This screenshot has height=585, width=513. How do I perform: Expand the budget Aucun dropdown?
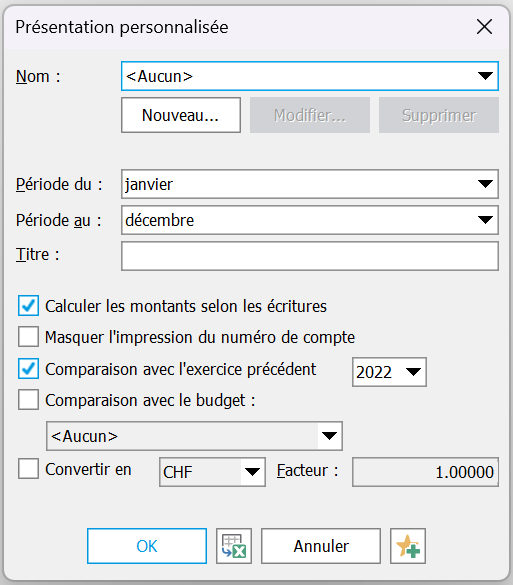click(194, 436)
